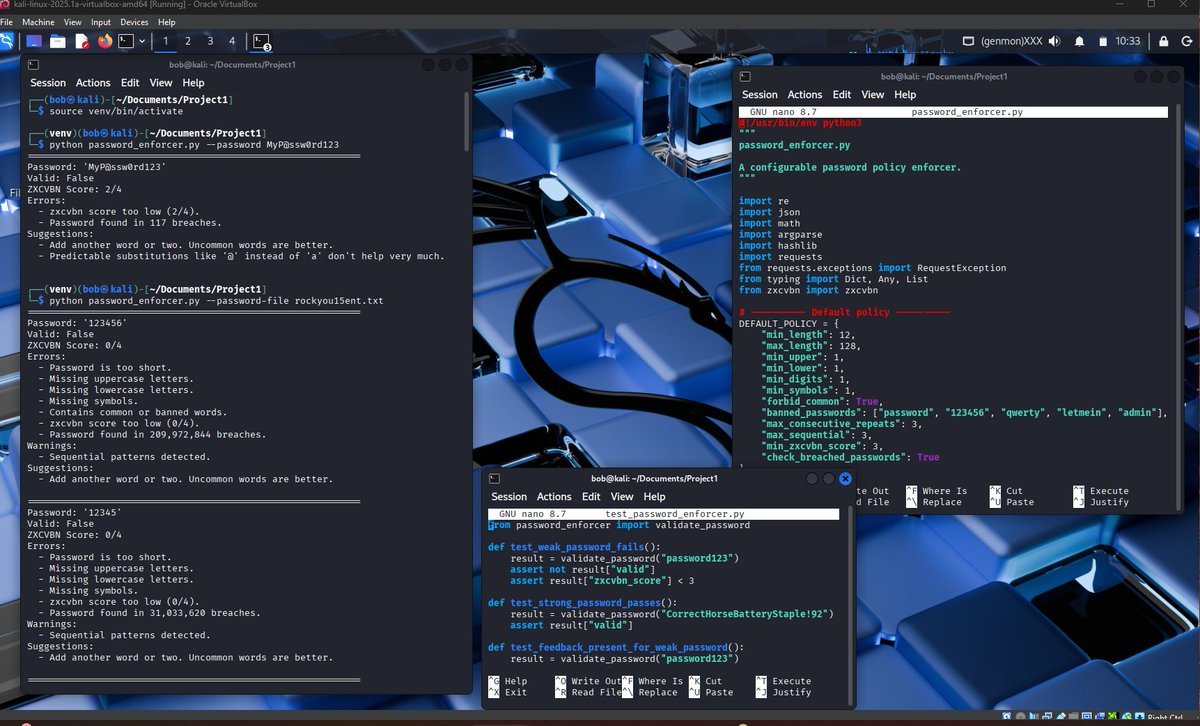Image resolution: width=1200 pixels, height=726 pixels.
Task: Click the "from zxcvbn import zxcvbn" line
Action: (808, 290)
